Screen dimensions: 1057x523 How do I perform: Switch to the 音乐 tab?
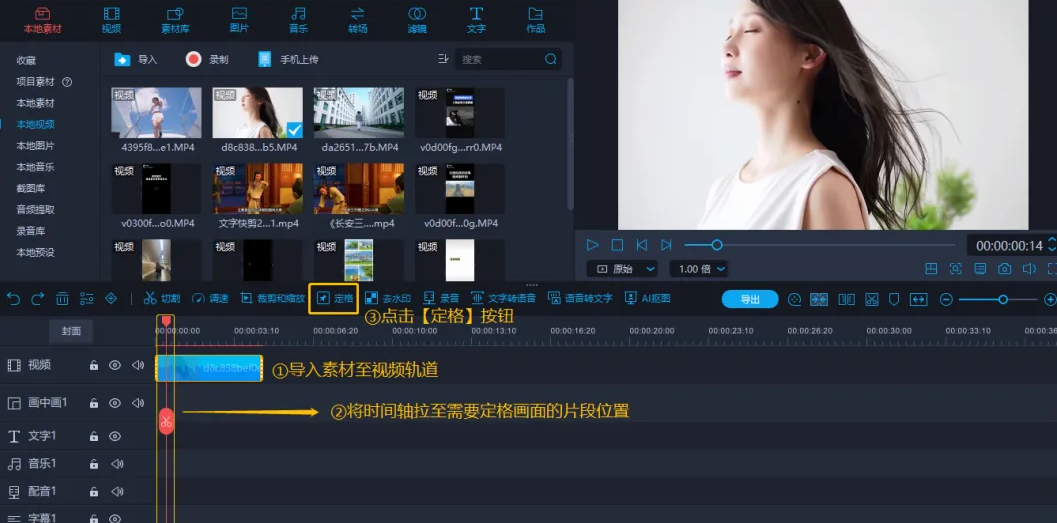pos(299,20)
